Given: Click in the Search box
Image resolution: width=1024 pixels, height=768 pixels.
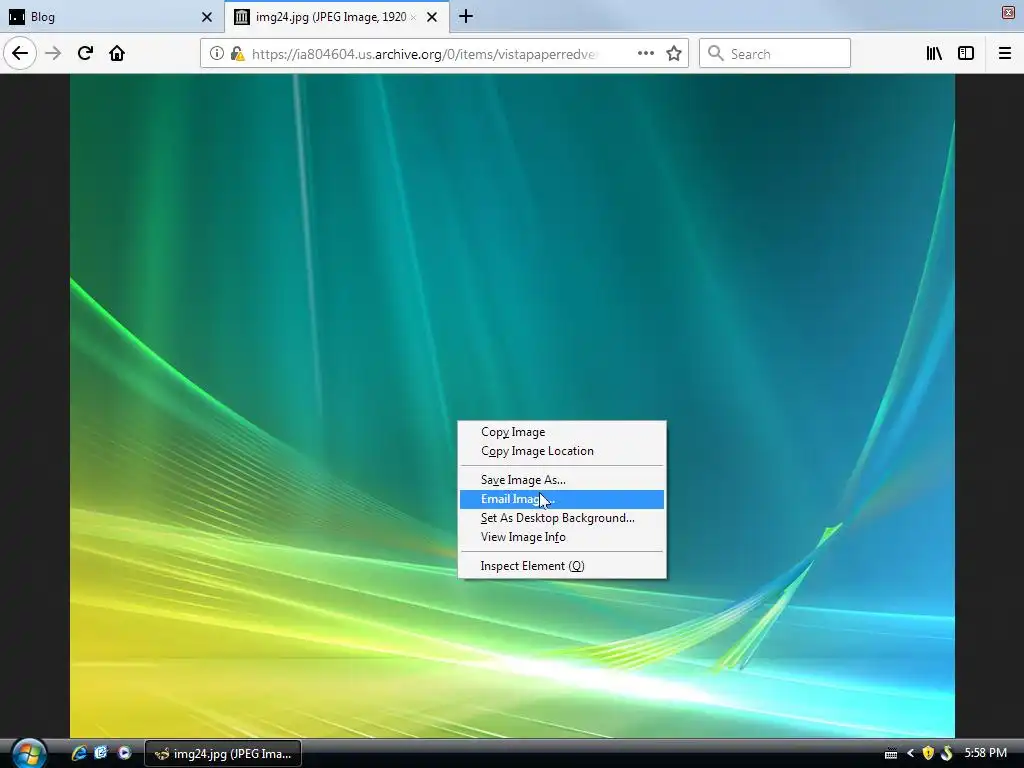Looking at the screenshot, I should click(775, 54).
